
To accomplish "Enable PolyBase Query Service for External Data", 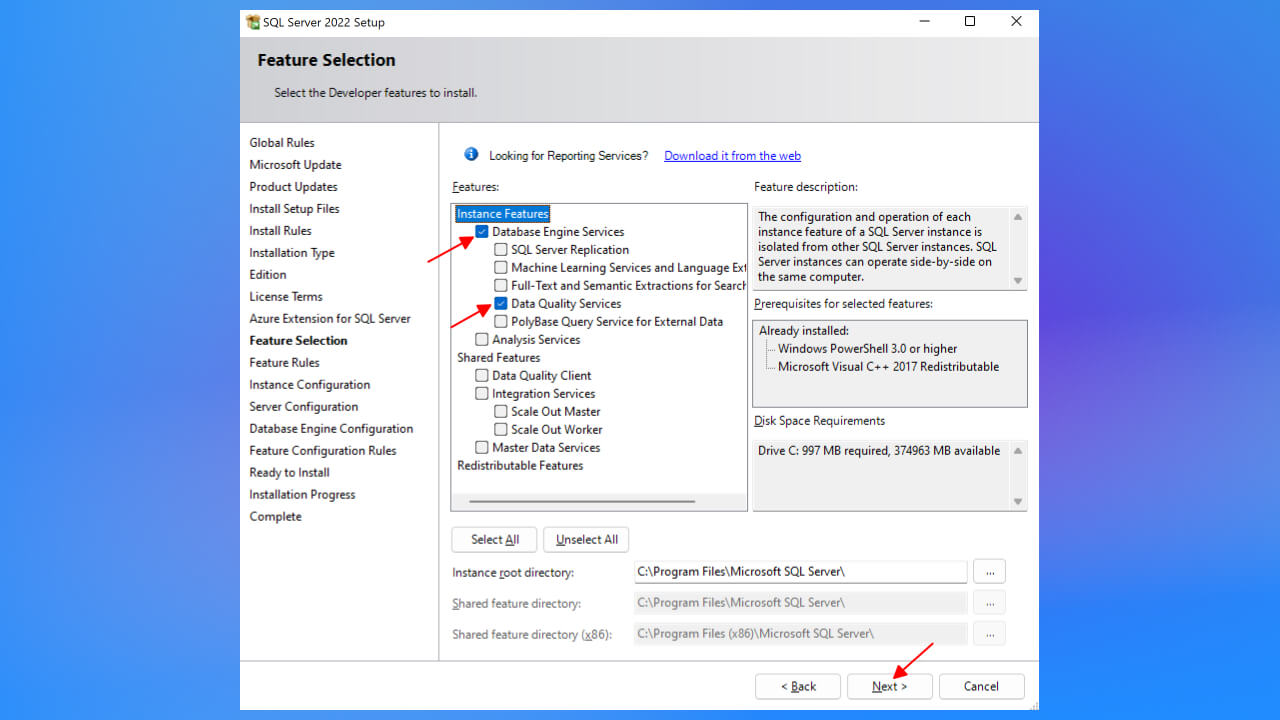I will [x=501, y=322].
